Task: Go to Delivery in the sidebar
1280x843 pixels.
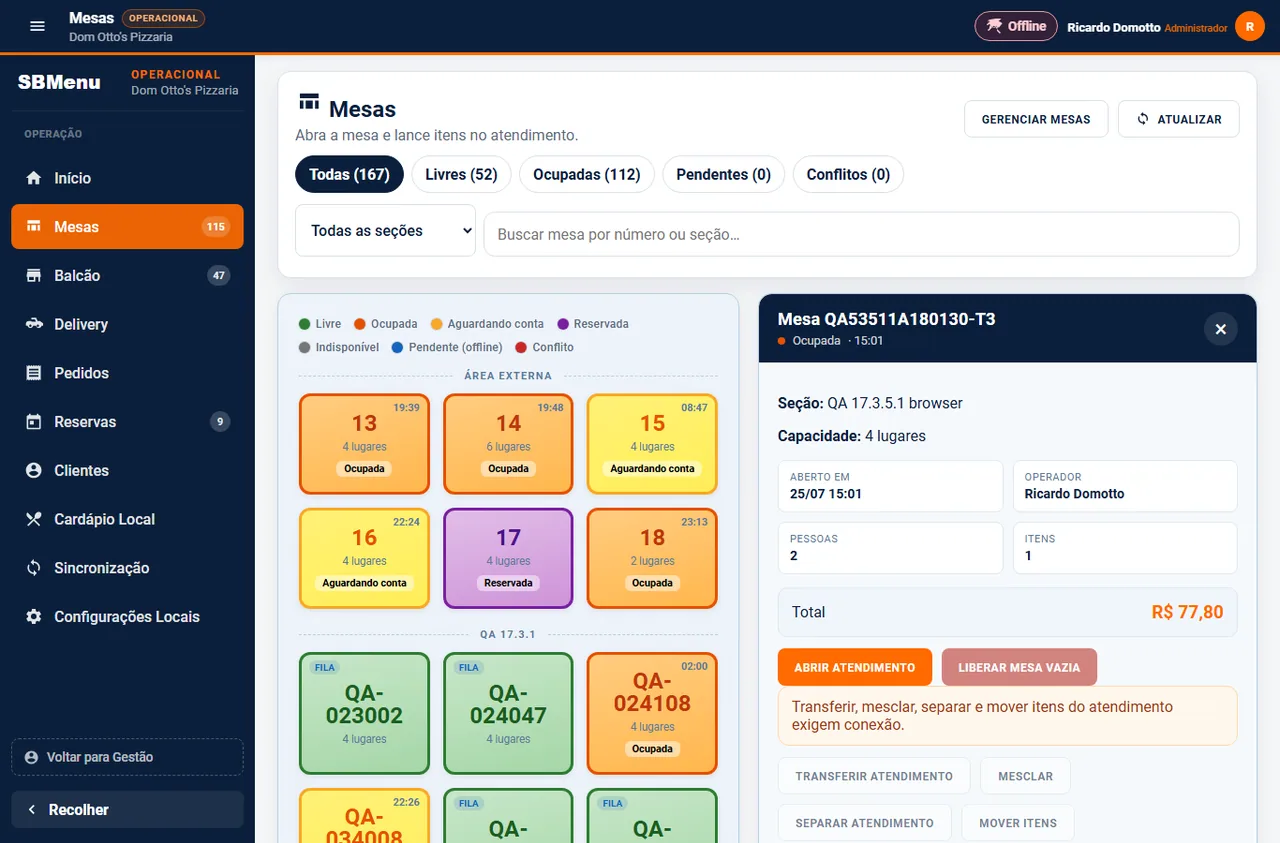Action: 127,324
